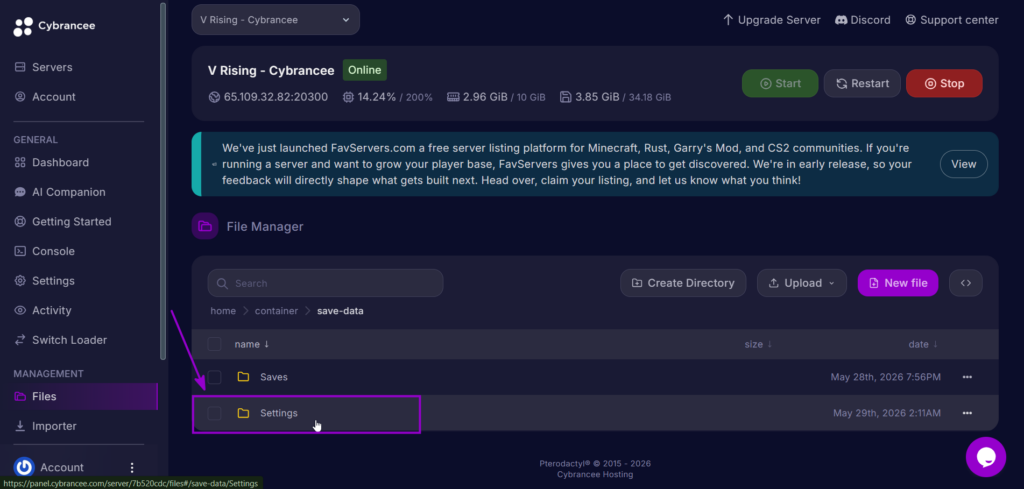
Task: Open the Settings row three-dot menu
Action: pyautogui.click(x=967, y=413)
